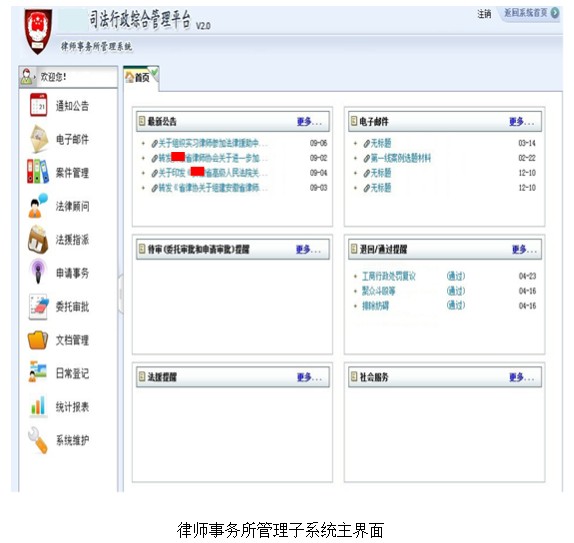The image size is (574, 543).
Task: Open the 通知公告 calendar icon
Action: point(38,105)
